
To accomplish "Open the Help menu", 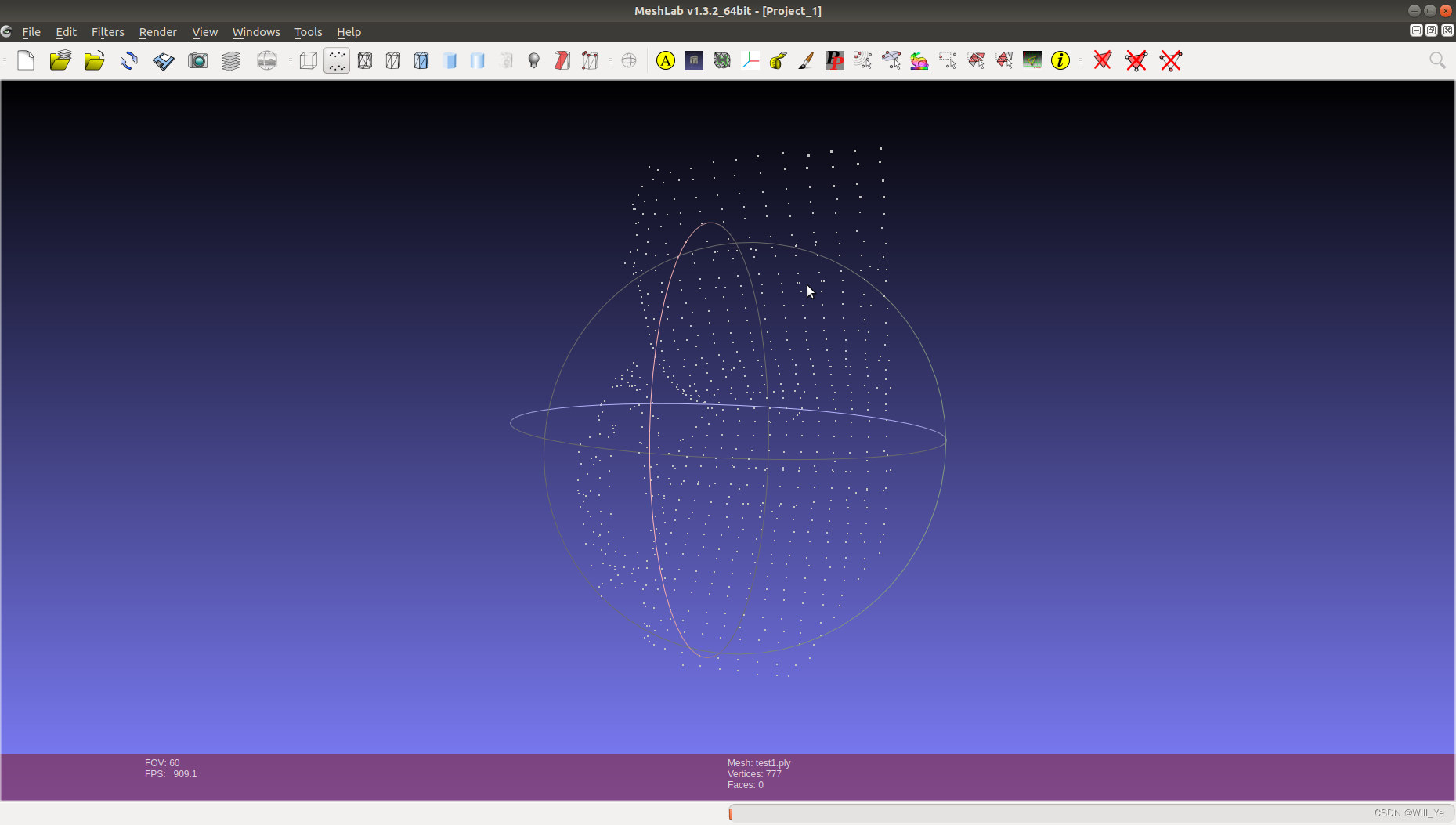I will 349,32.
